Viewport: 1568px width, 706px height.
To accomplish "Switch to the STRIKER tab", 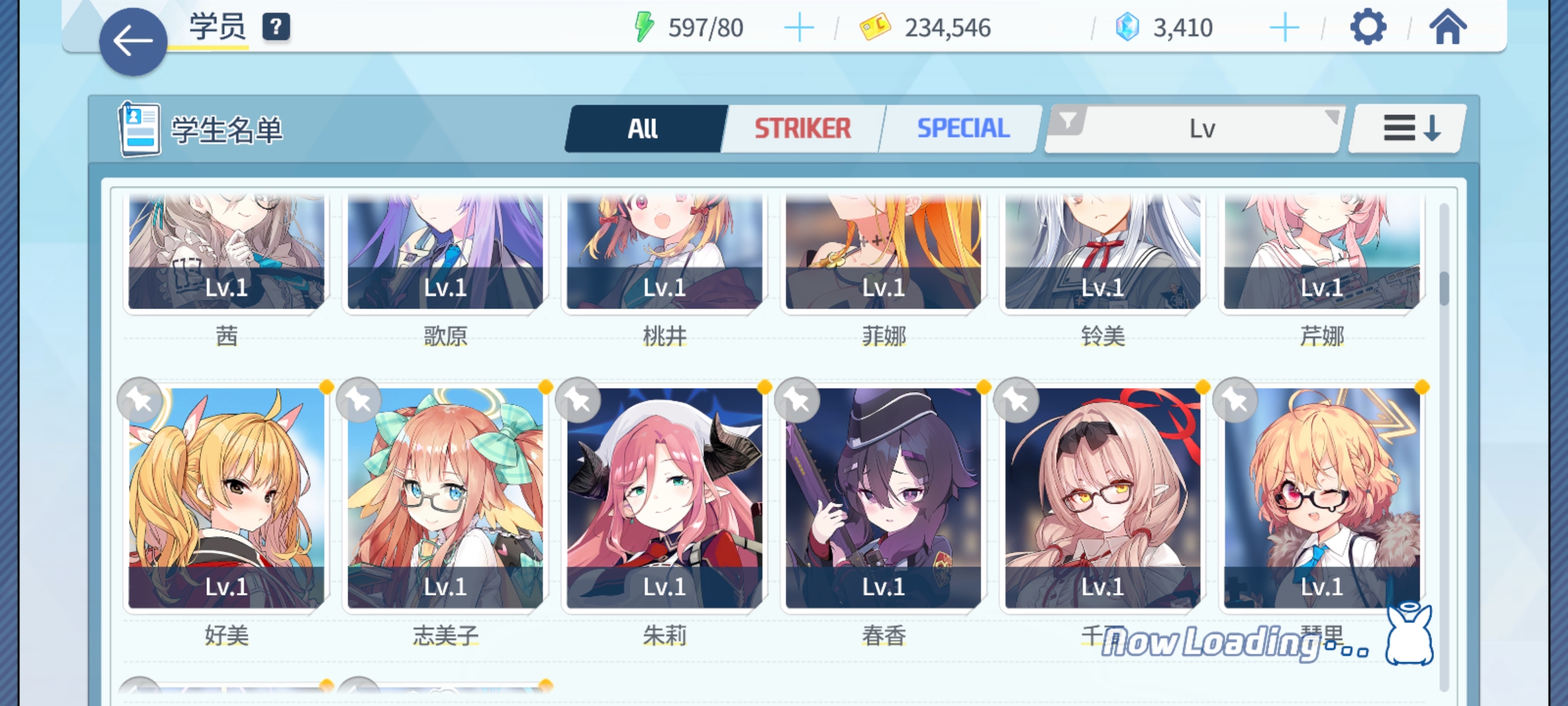I will 803,129.
